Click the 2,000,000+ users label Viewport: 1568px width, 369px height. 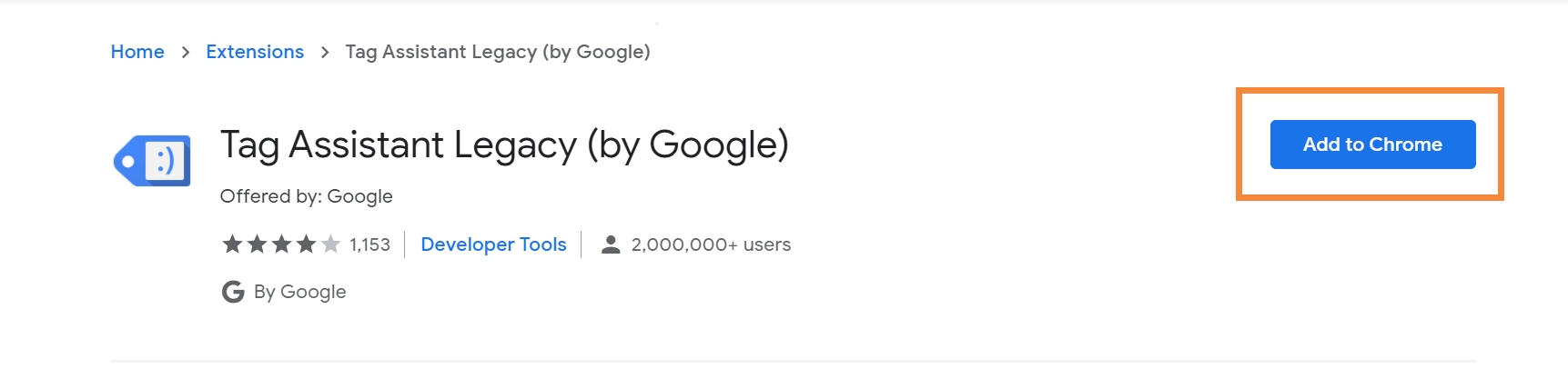(x=711, y=244)
